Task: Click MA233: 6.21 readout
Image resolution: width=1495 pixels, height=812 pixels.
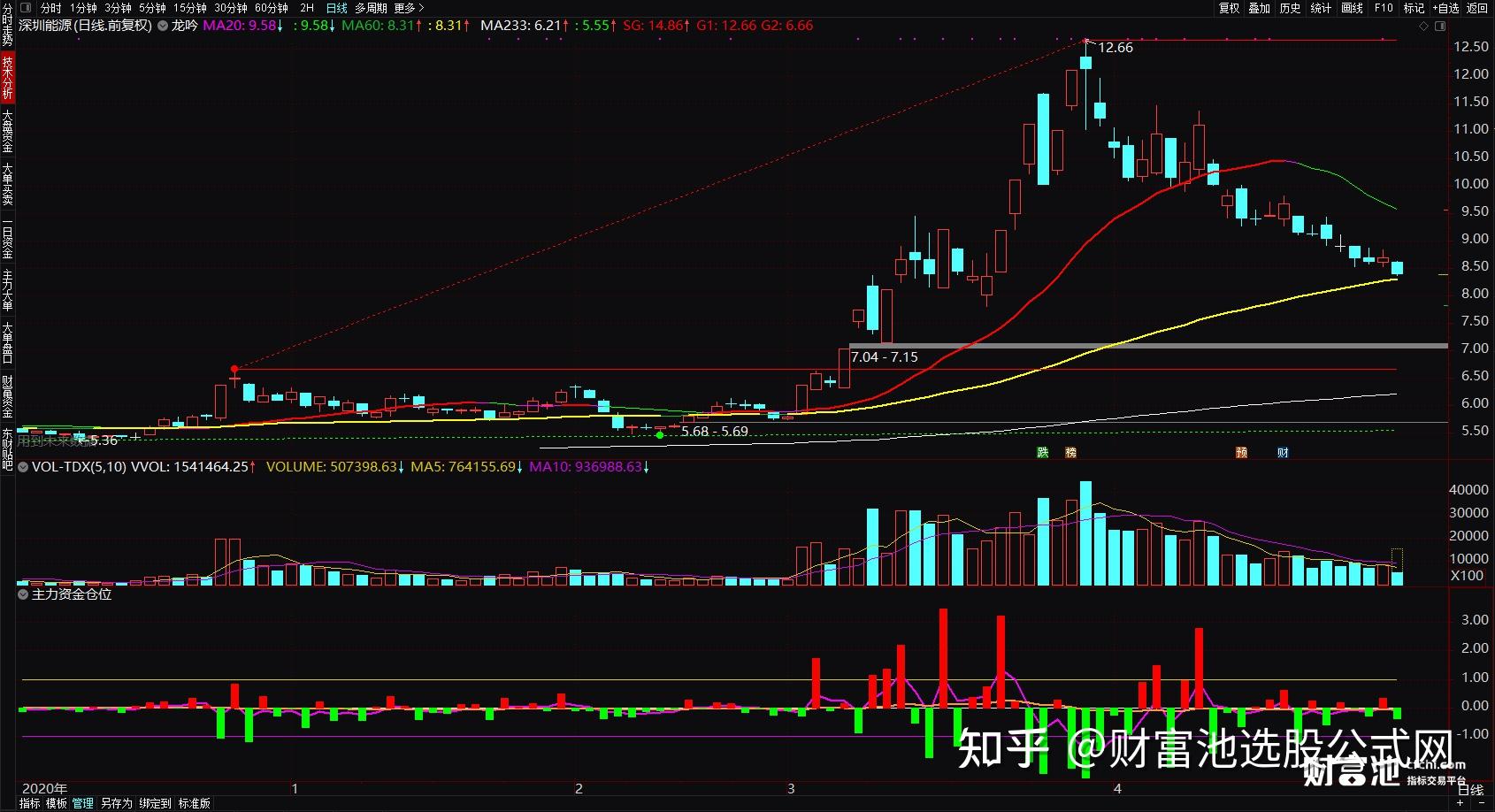Action: 525,26
